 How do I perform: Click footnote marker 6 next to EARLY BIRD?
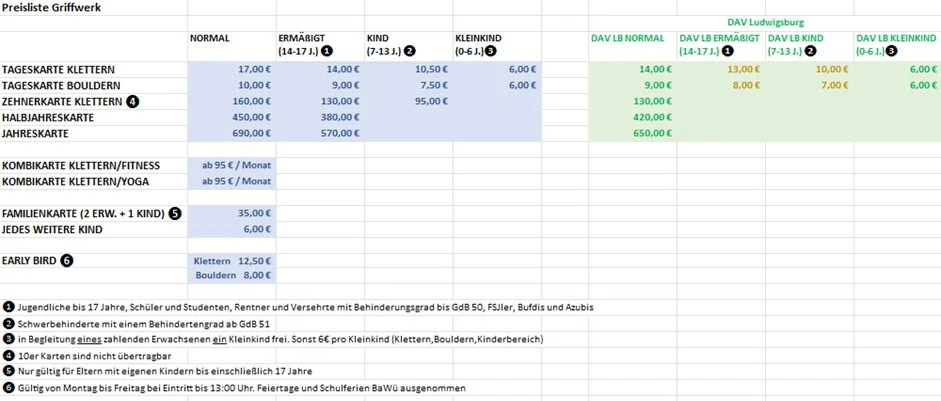[67, 261]
